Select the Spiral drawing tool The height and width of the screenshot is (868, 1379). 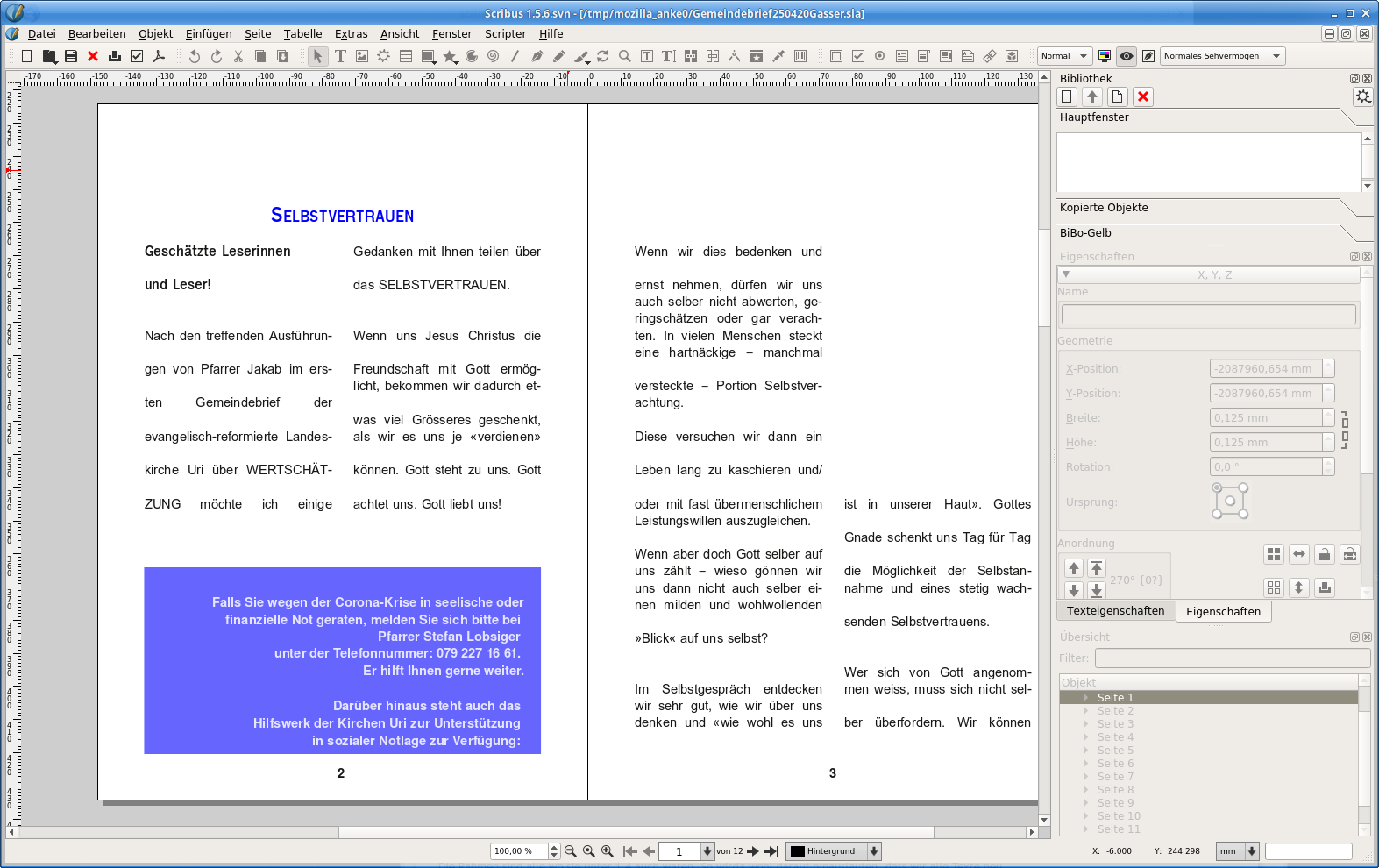pos(493,56)
